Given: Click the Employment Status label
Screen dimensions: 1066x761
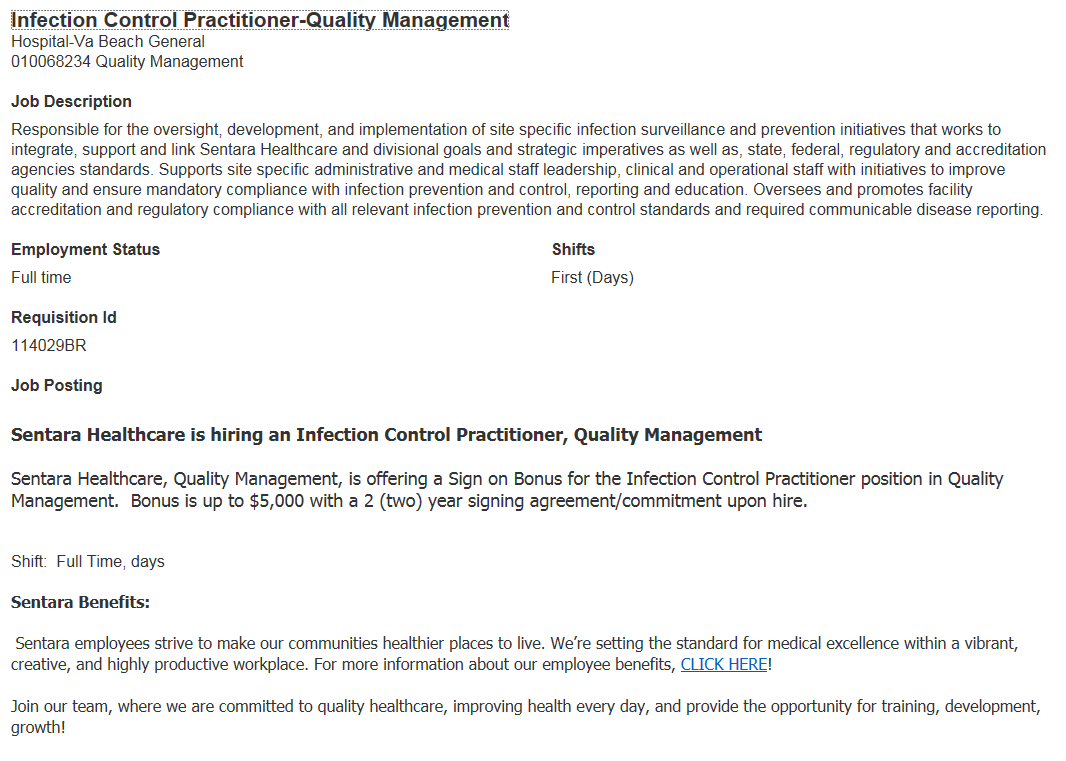Looking at the screenshot, I should click(85, 250).
